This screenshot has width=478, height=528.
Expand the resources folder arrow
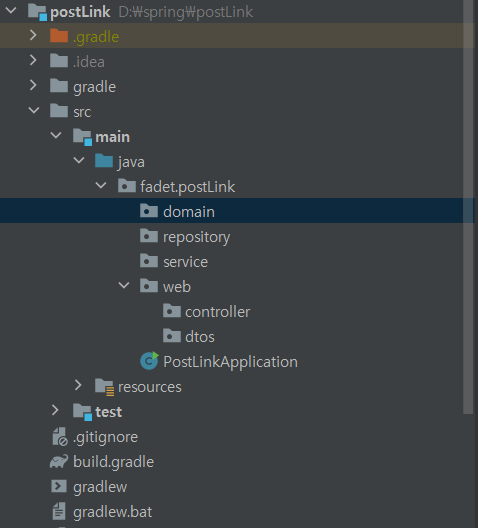pyautogui.click(x=78, y=385)
